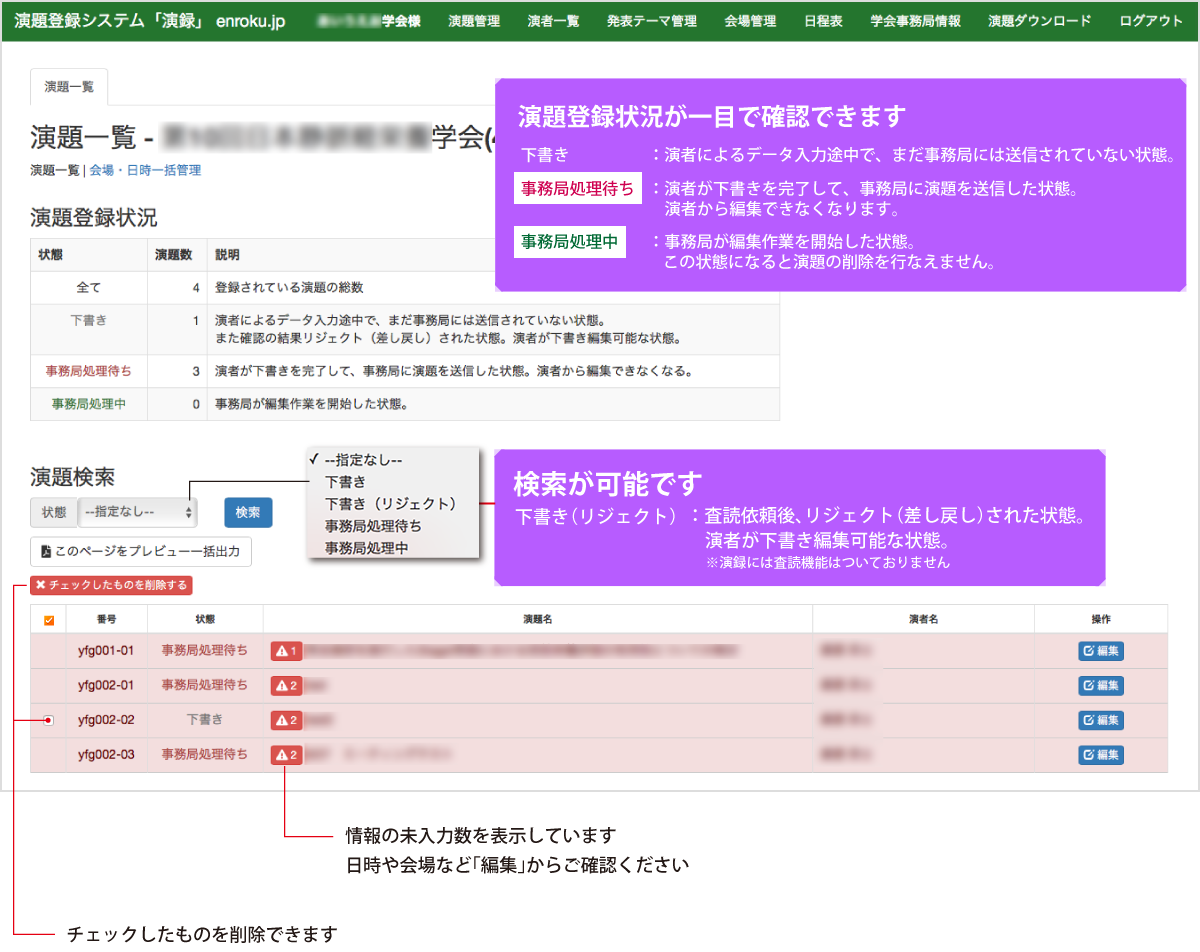Open the 状態 filter dropdown
The width and height of the screenshot is (1200, 952).
(x=138, y=512)
